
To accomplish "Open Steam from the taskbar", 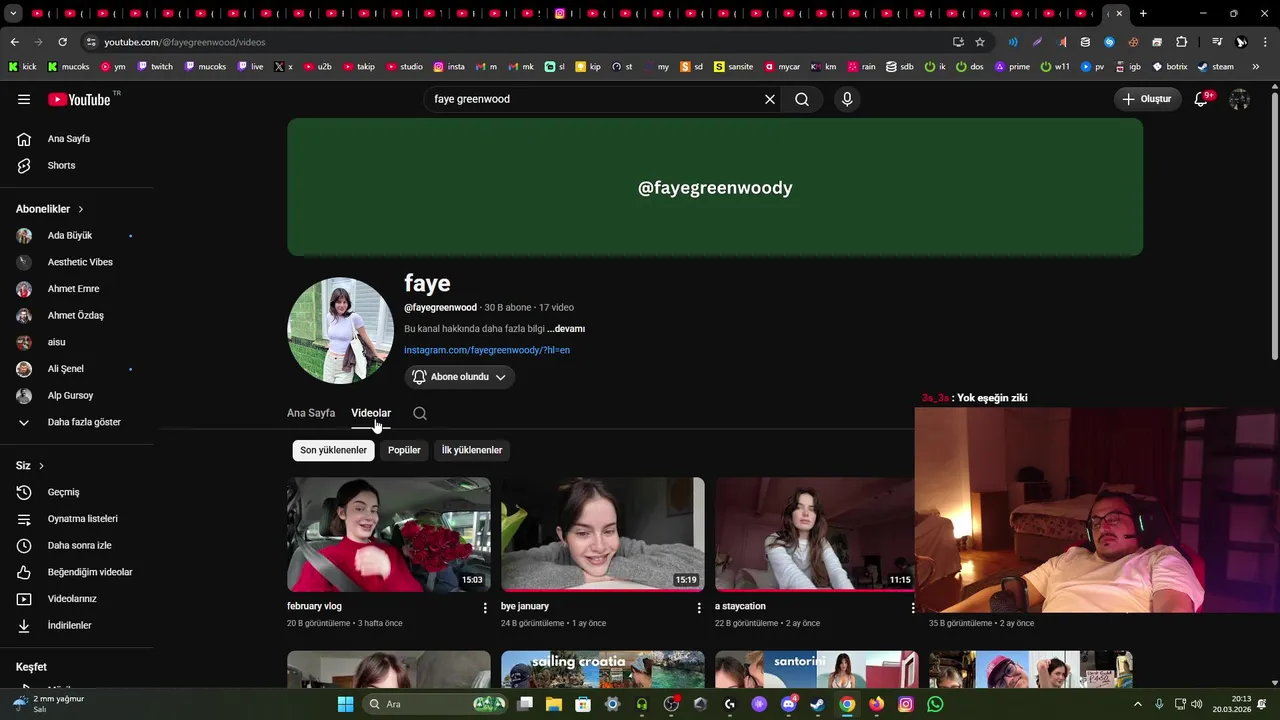I will click(x=818, y=704).
